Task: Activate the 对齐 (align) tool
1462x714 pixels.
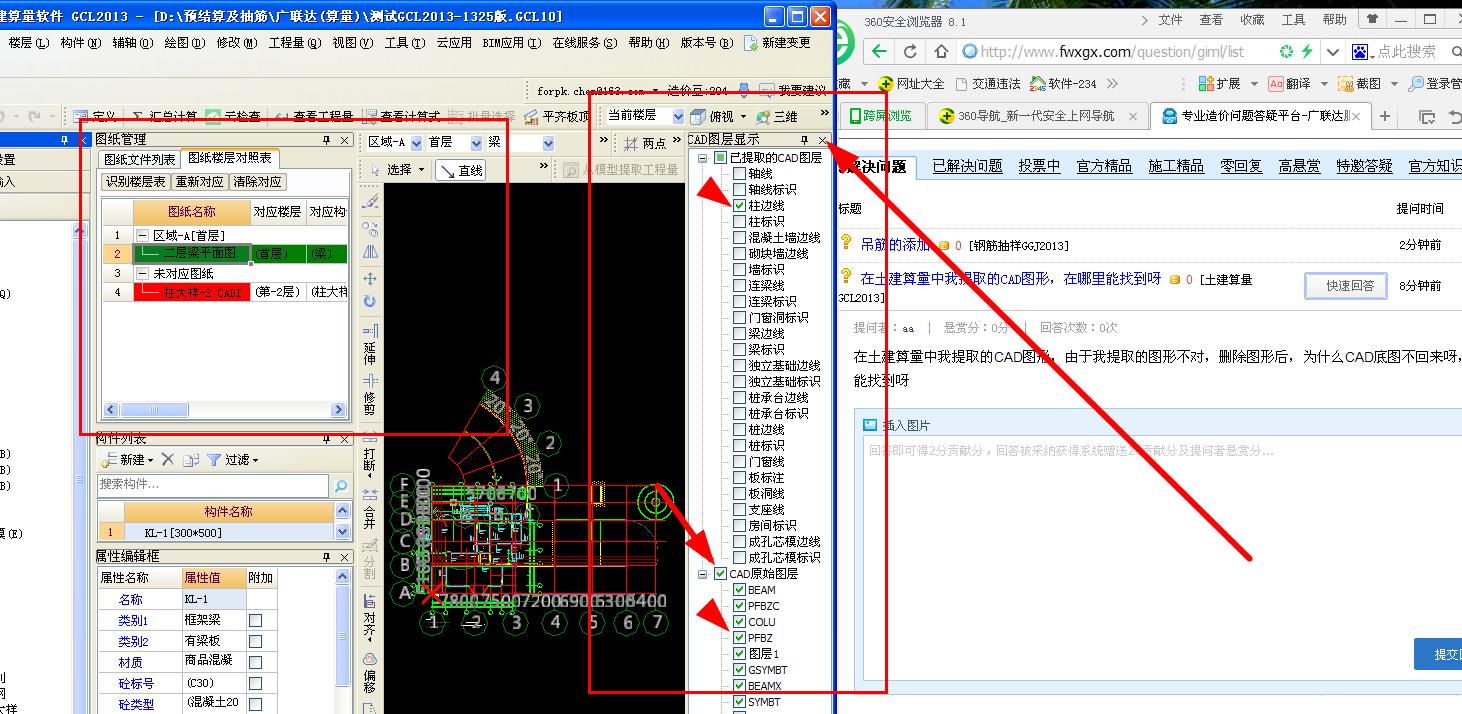Action: click(x=369, y=618)
